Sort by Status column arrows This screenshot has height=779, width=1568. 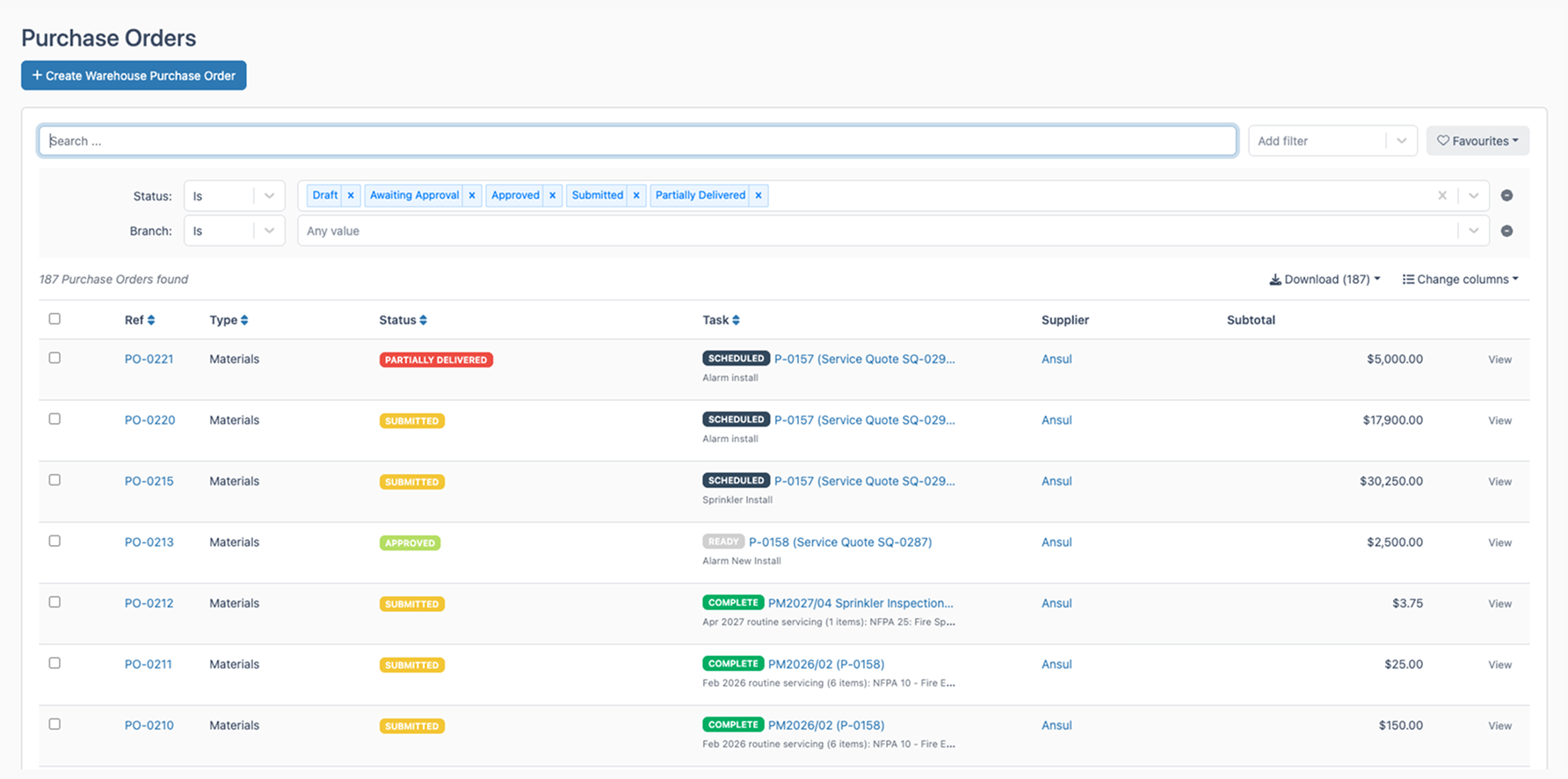point(423,320)
